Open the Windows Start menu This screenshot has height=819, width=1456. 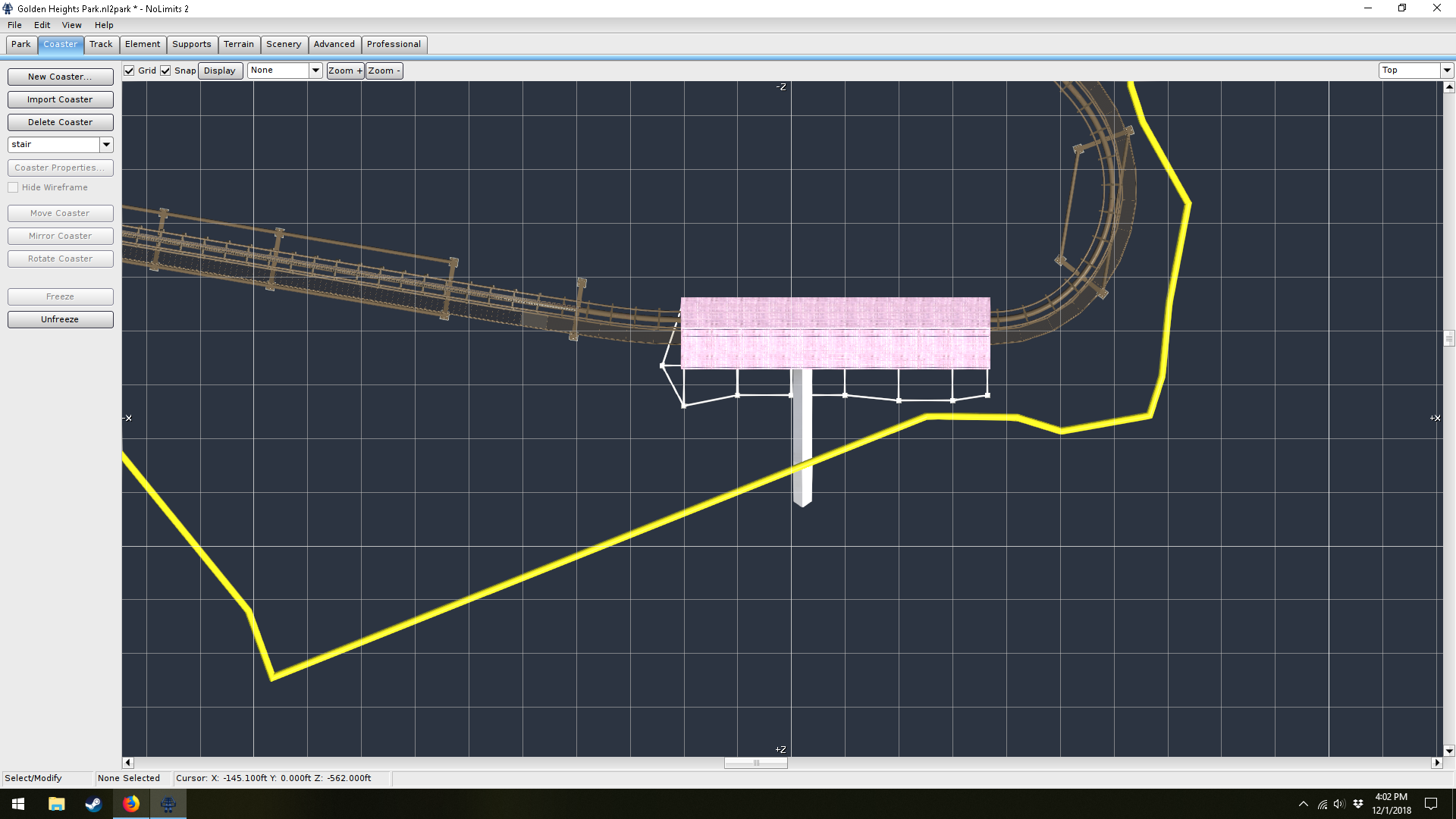[18, 804]
